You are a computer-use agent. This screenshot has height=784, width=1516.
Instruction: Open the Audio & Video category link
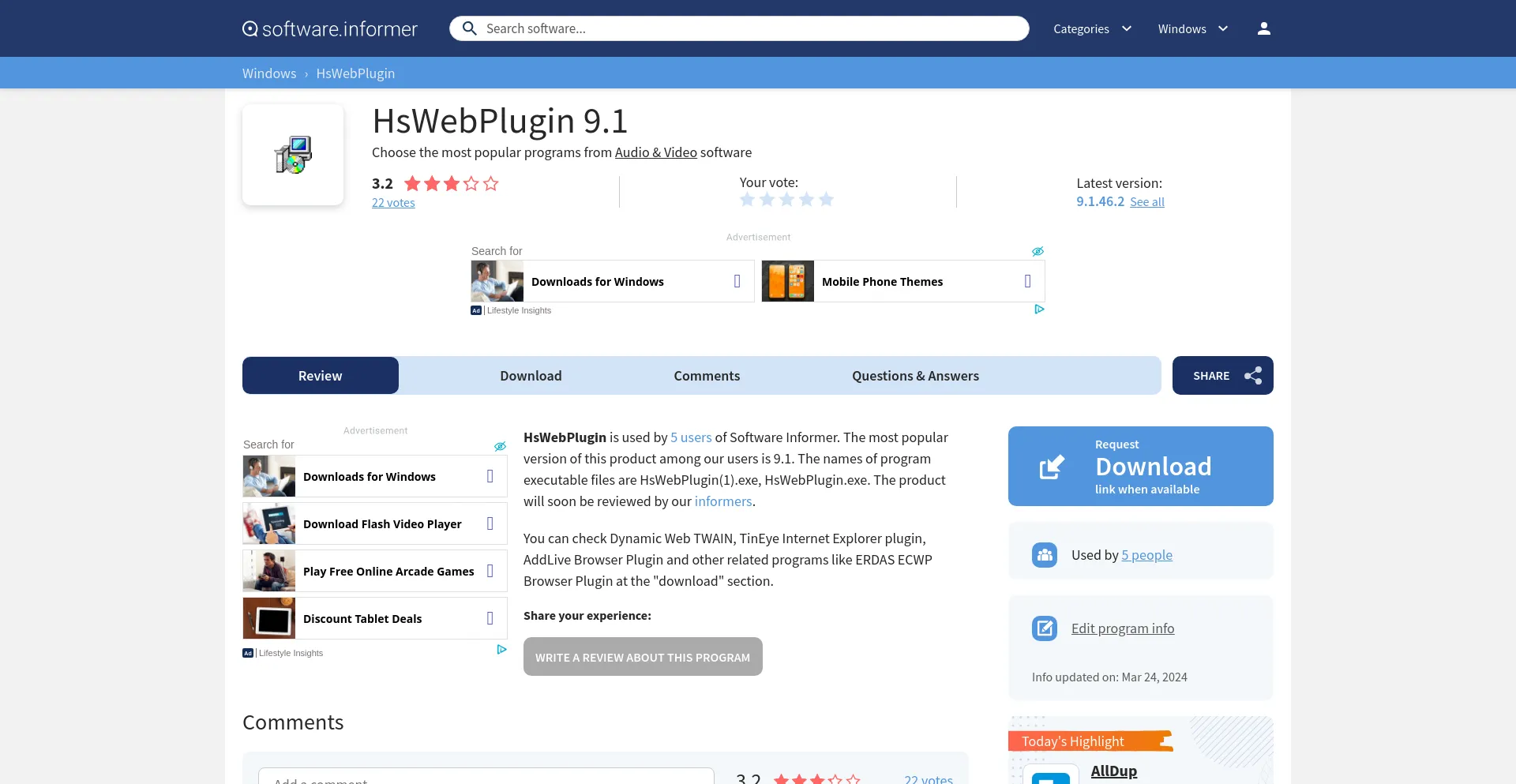coord(656,152)
